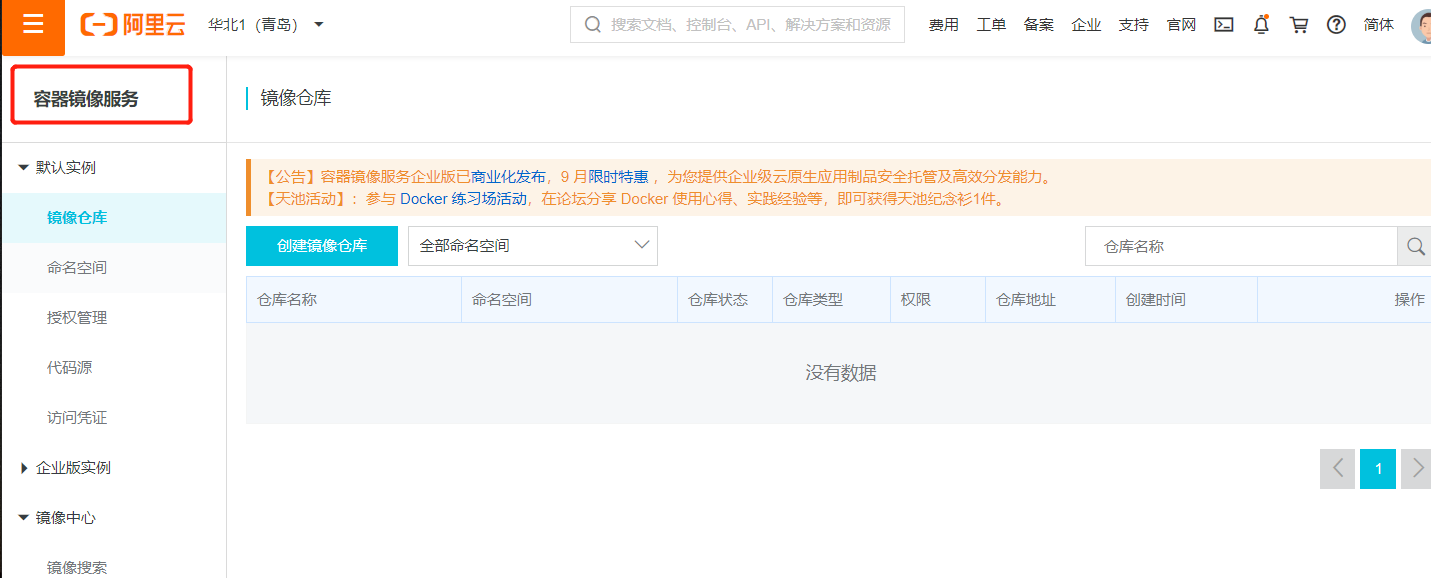
Task: Focus the top global search field
Action: coord(737,24)
